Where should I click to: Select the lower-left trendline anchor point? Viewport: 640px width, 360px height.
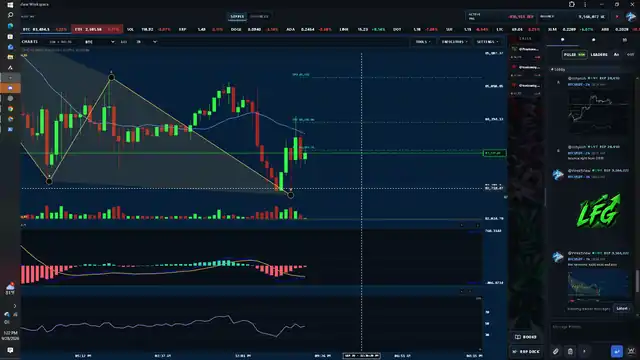49,181
